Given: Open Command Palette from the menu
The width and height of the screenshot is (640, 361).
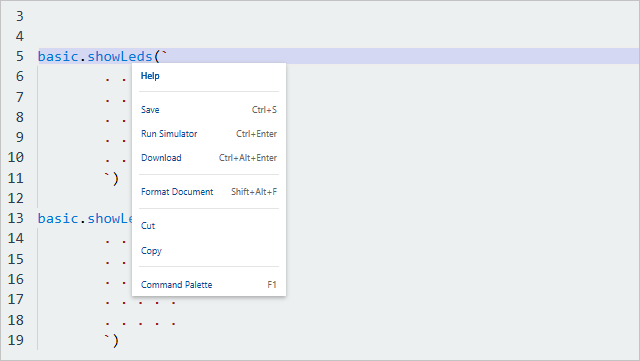Looking at the screenshot, I should click(209, 285).
